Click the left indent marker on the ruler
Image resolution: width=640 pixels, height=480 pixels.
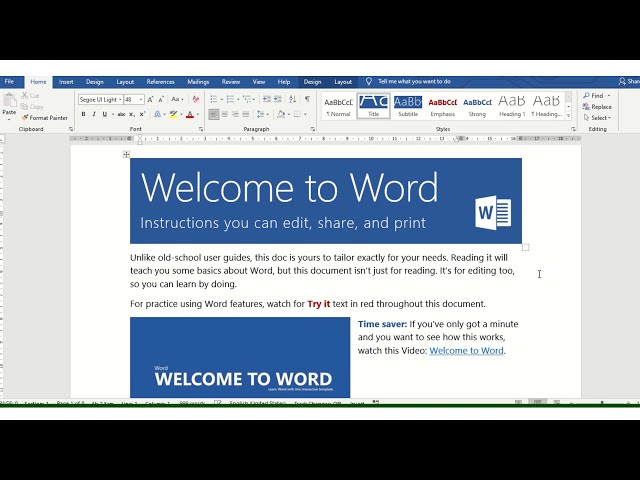pyautogui.click(x=140, y=142)
